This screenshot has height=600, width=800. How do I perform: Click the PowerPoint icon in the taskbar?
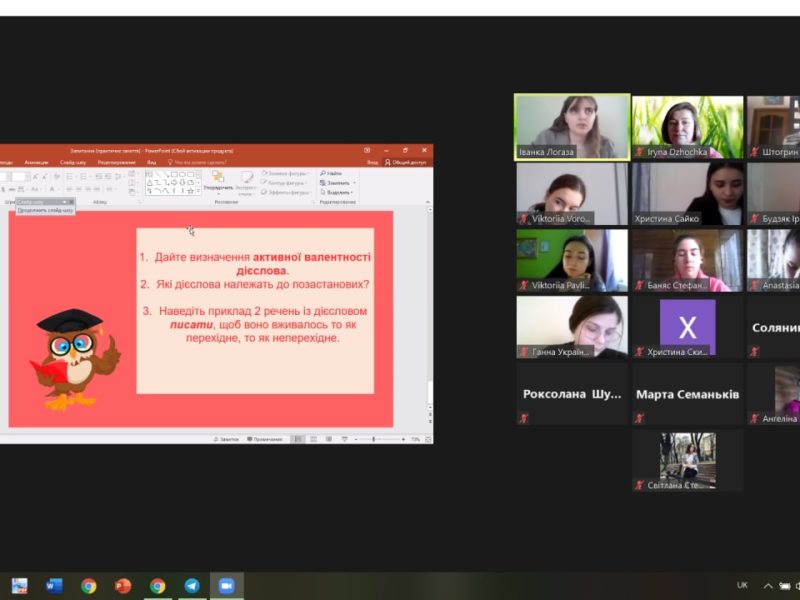(123, 586)
